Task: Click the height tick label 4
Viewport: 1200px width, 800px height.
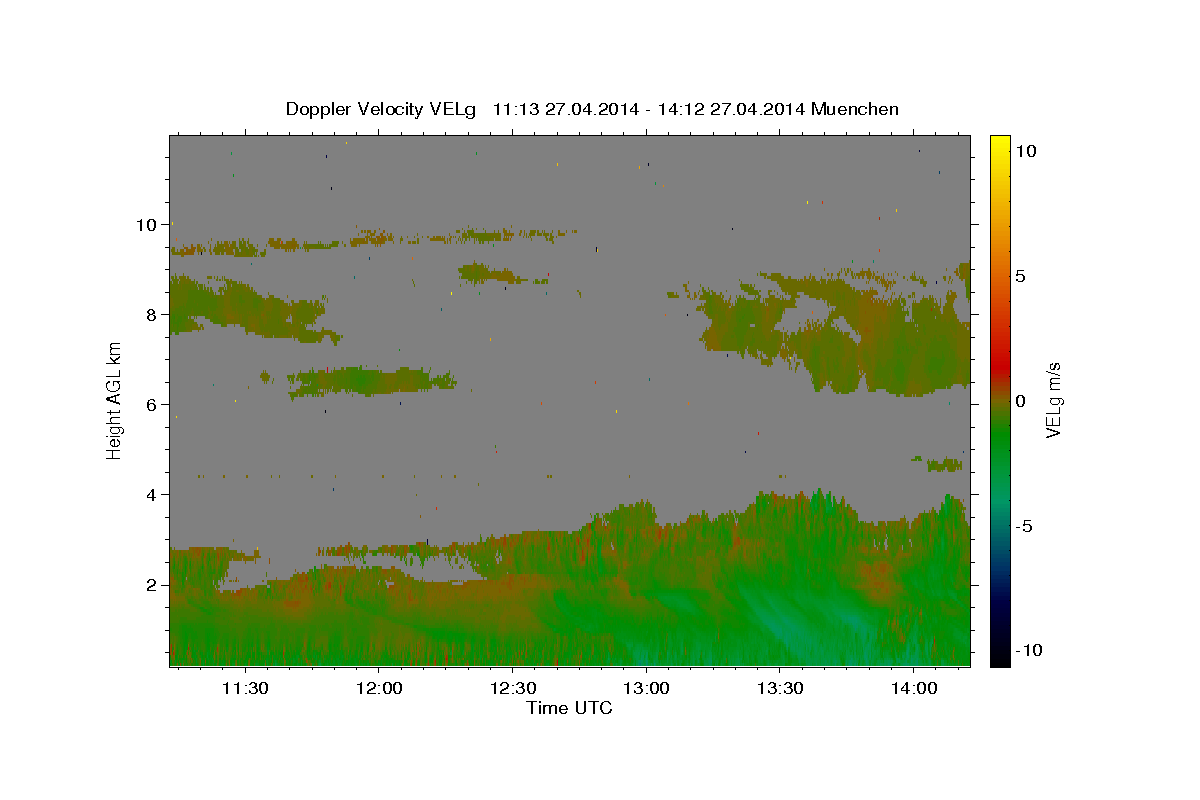Action: (x=151, y=495)
